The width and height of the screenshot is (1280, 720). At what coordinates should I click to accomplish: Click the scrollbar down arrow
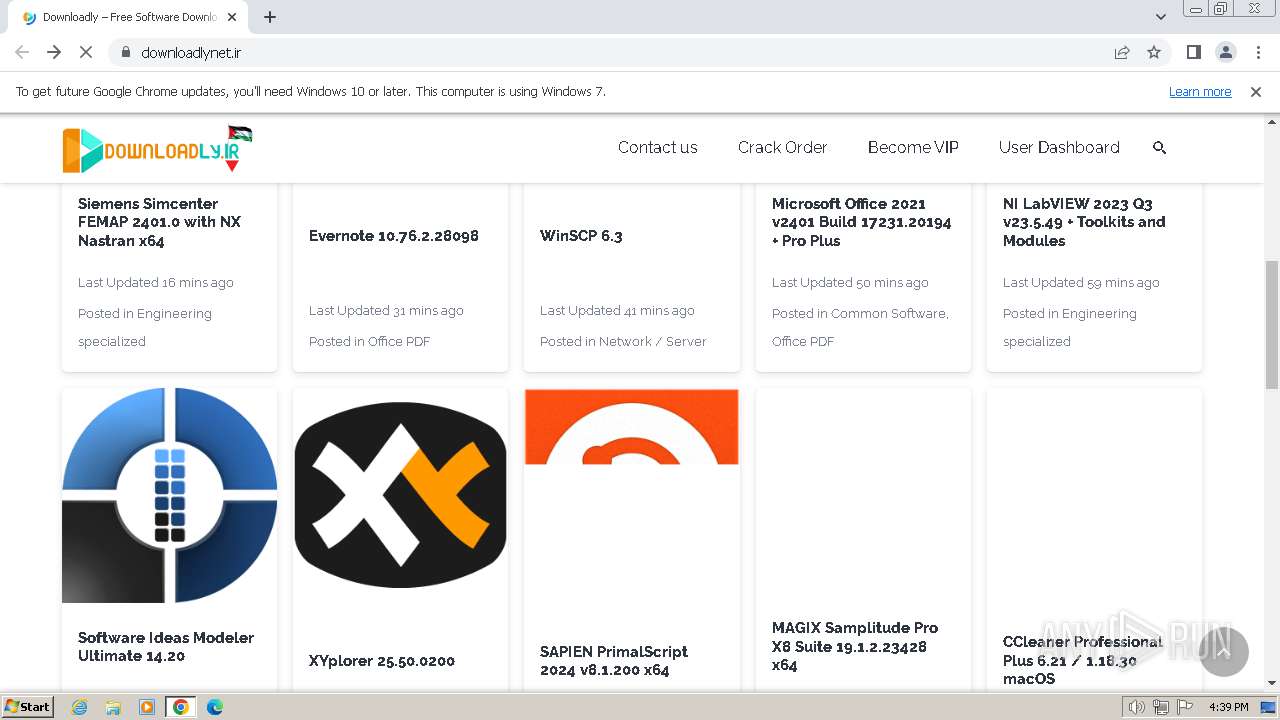(1272, 683)
